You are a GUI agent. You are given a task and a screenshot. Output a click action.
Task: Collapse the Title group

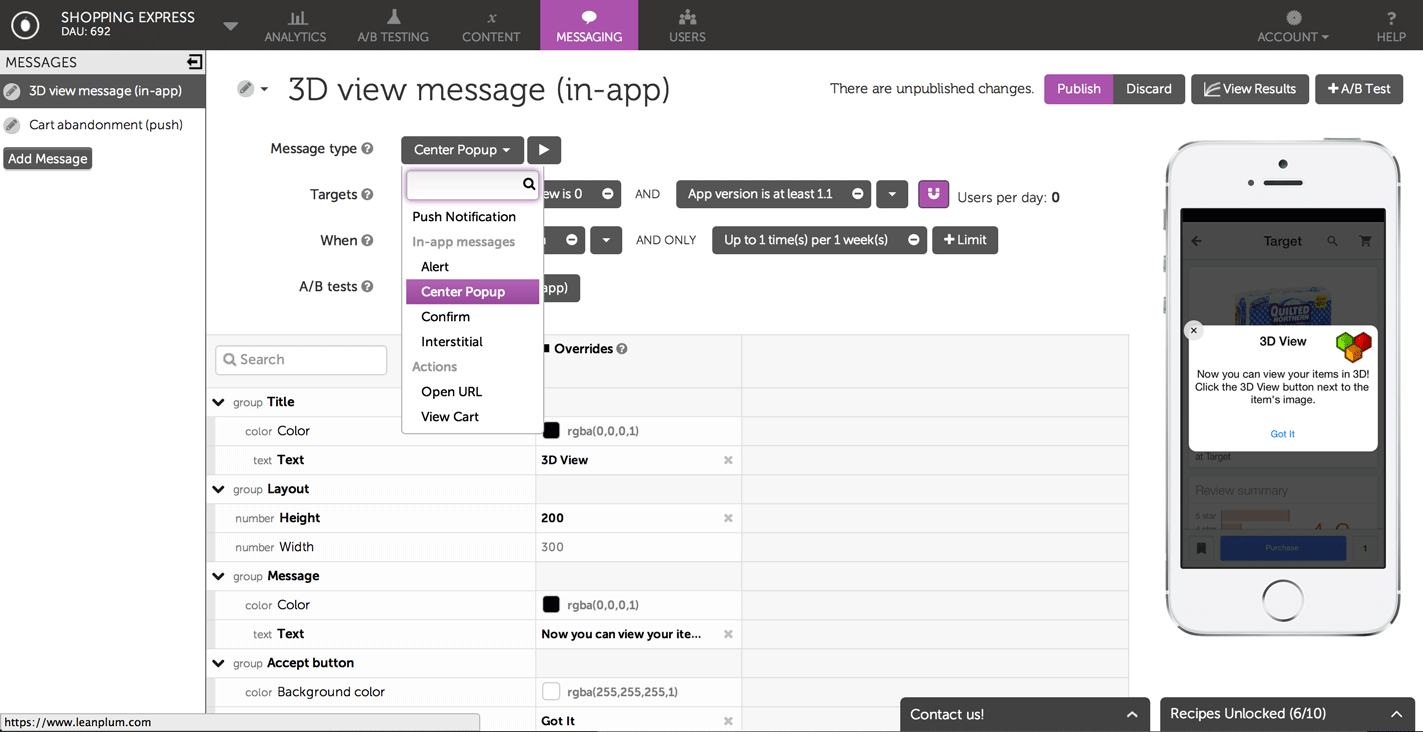coord(219,402)
